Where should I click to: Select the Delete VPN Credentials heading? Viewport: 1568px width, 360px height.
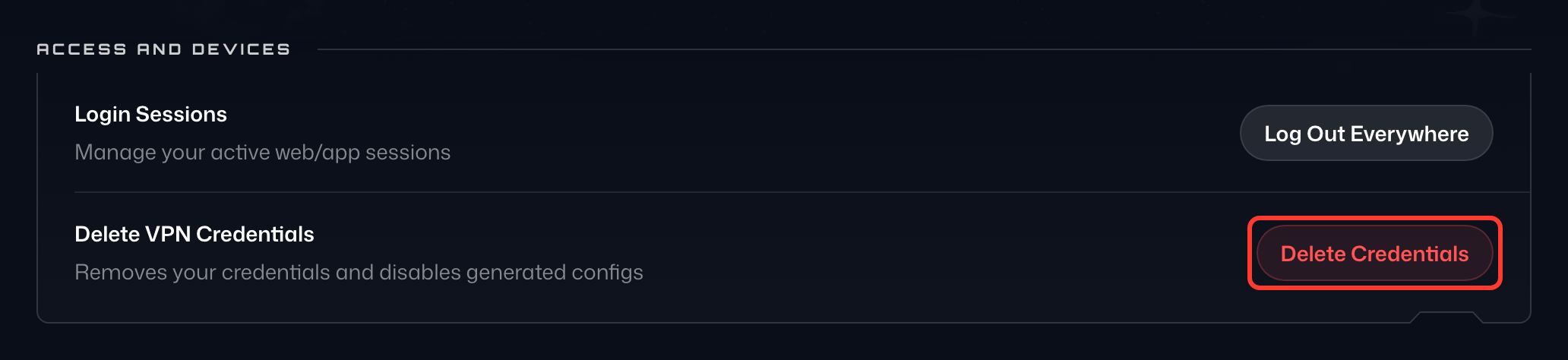pyautogui.click(x=194, y=234)
